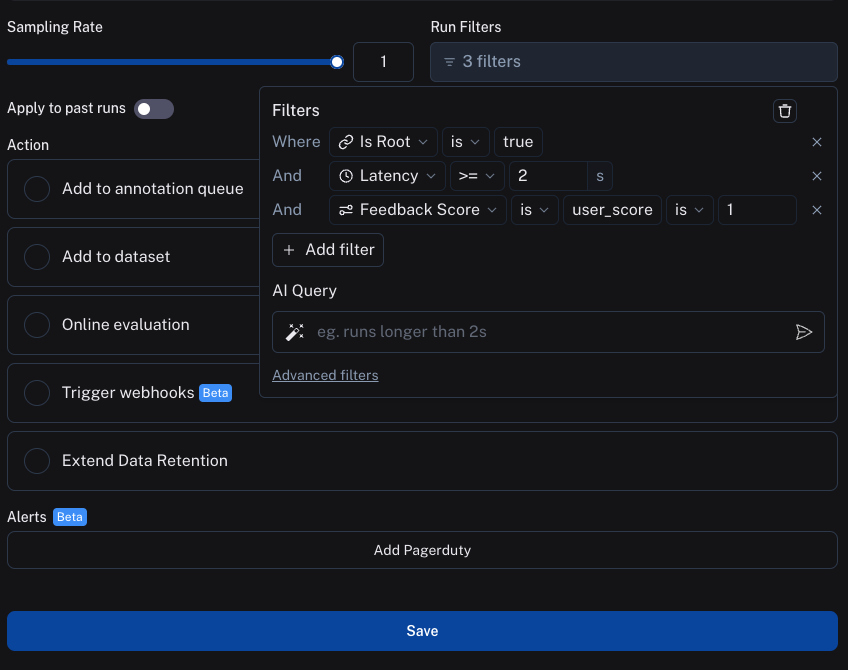Remove the Is Root filter row
848x670 pixels.
[816, 142]
